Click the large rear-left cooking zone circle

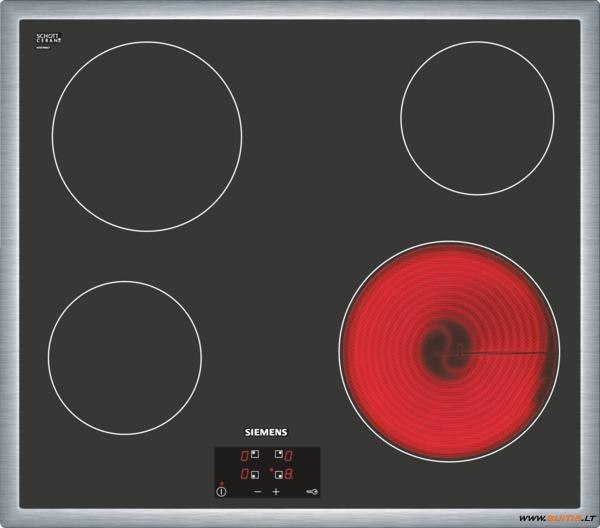(147, 136)
